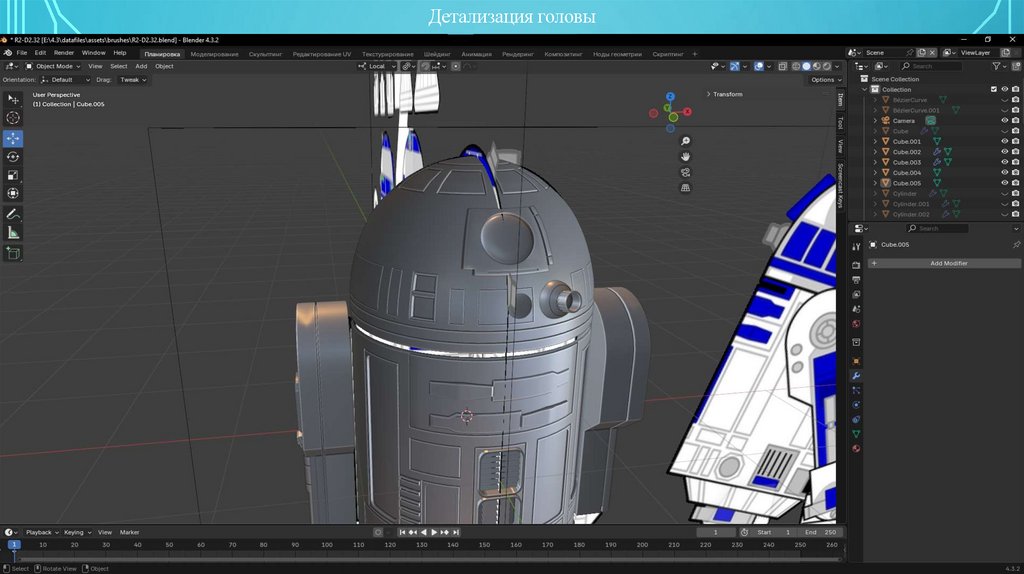Select the Cursor tool in the toolbar
1024x574 pixels.
tap(13, 118)
